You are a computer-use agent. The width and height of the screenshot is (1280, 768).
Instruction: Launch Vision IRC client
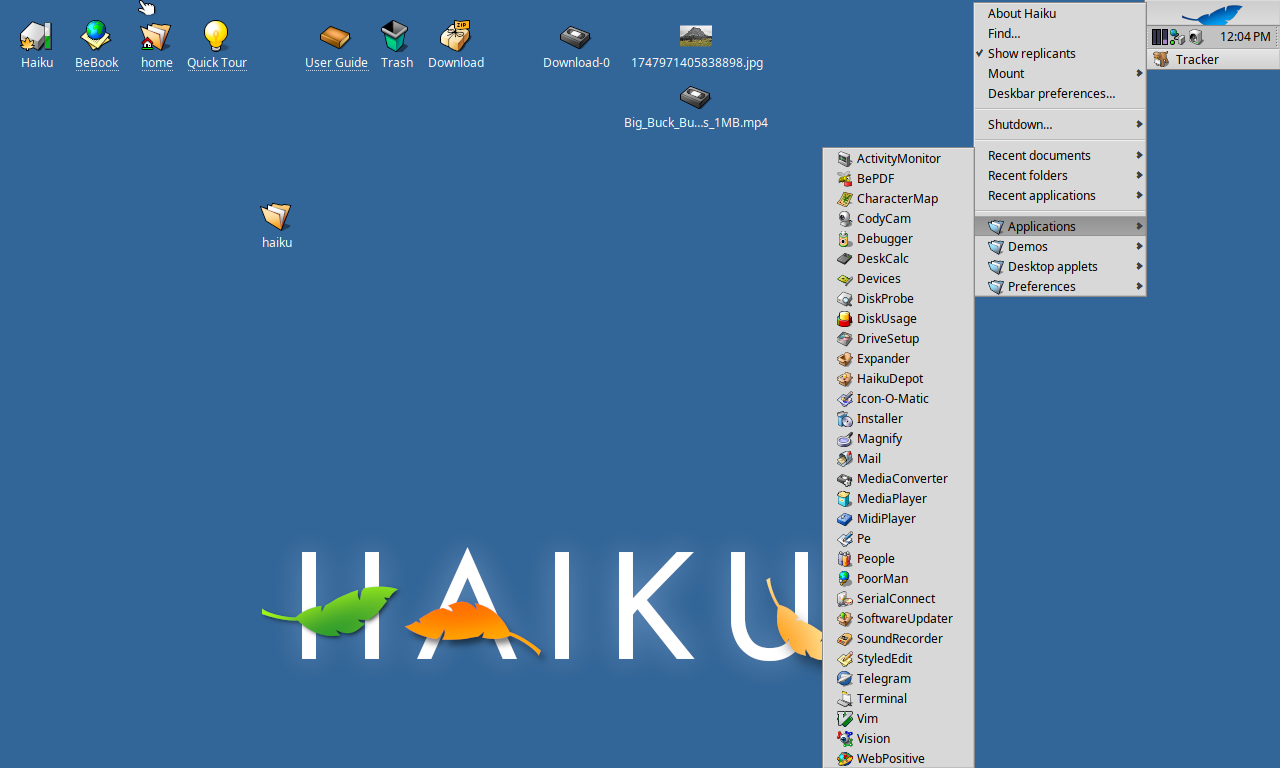tap(898, 738)
